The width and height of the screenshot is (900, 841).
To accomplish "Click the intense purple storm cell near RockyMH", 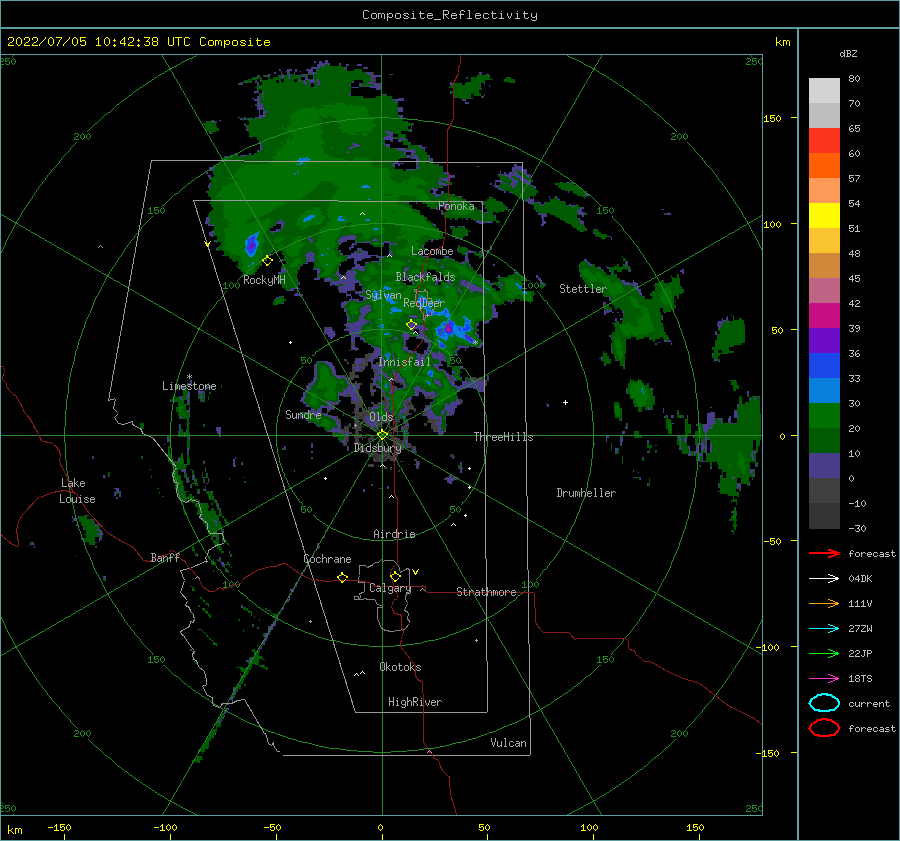I will [251, 245].
